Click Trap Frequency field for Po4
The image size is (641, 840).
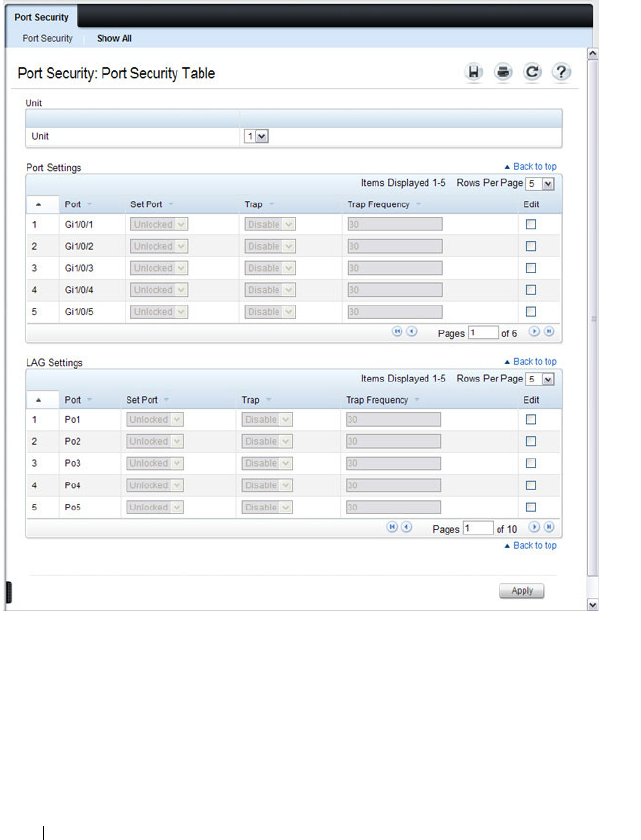click(393, 485)
